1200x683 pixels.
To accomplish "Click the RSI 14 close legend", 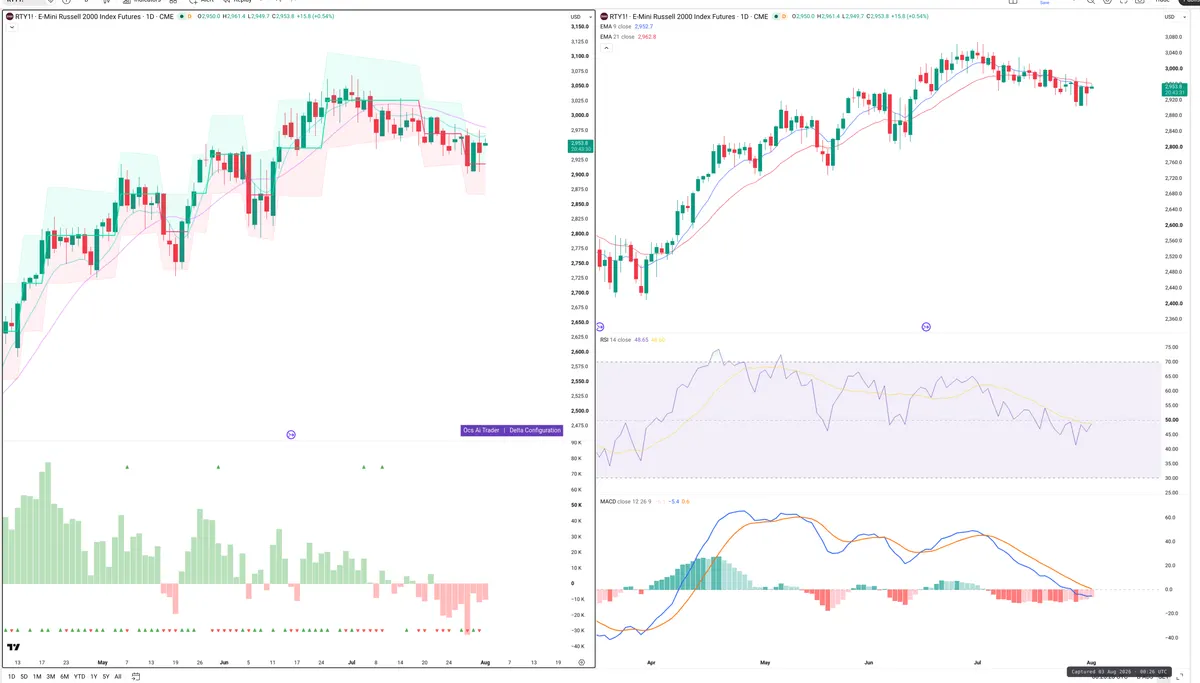I will pyautogui.click(x=615, y=340).
